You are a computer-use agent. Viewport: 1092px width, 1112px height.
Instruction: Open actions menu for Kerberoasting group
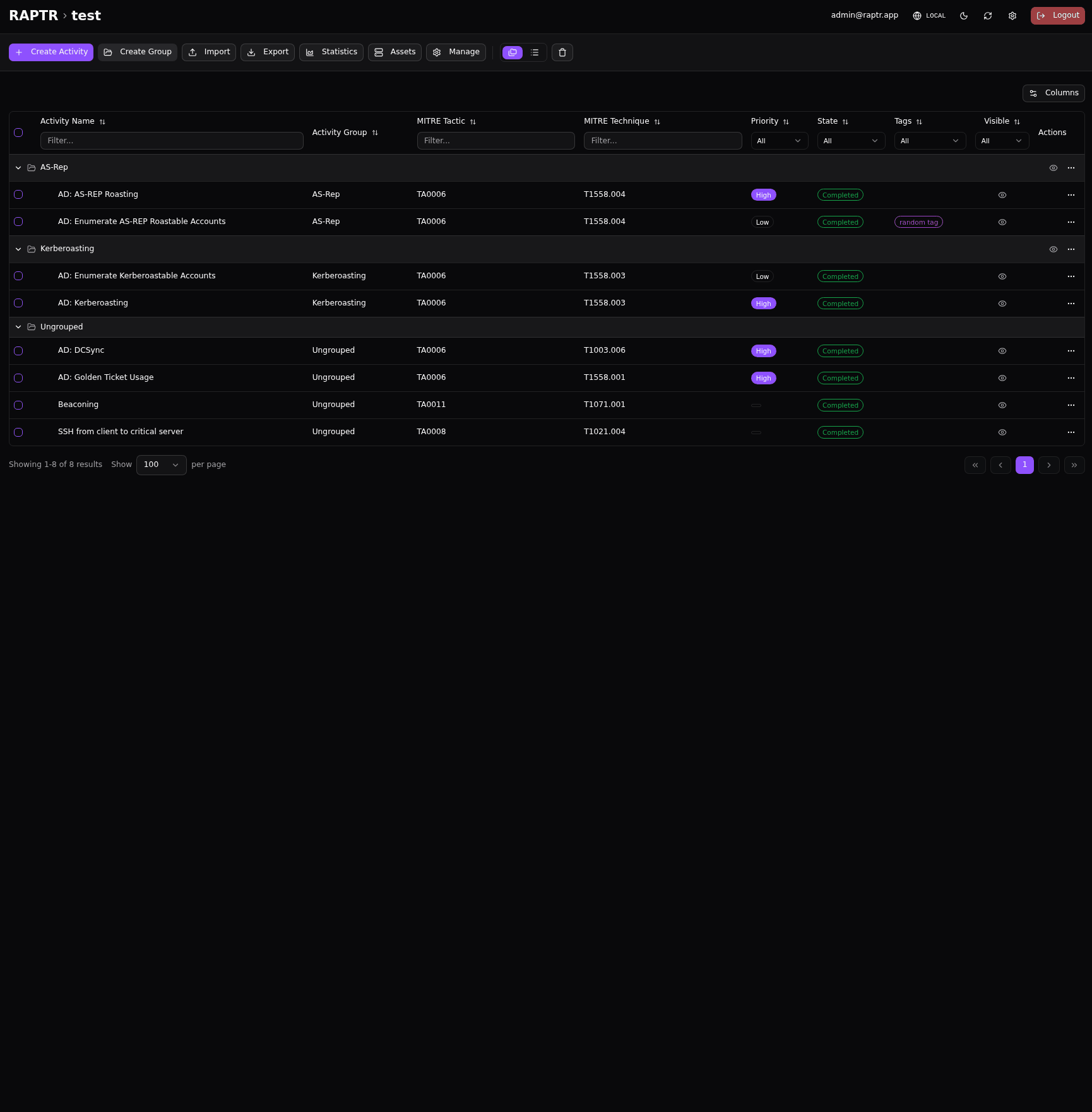pos(1071,249)
